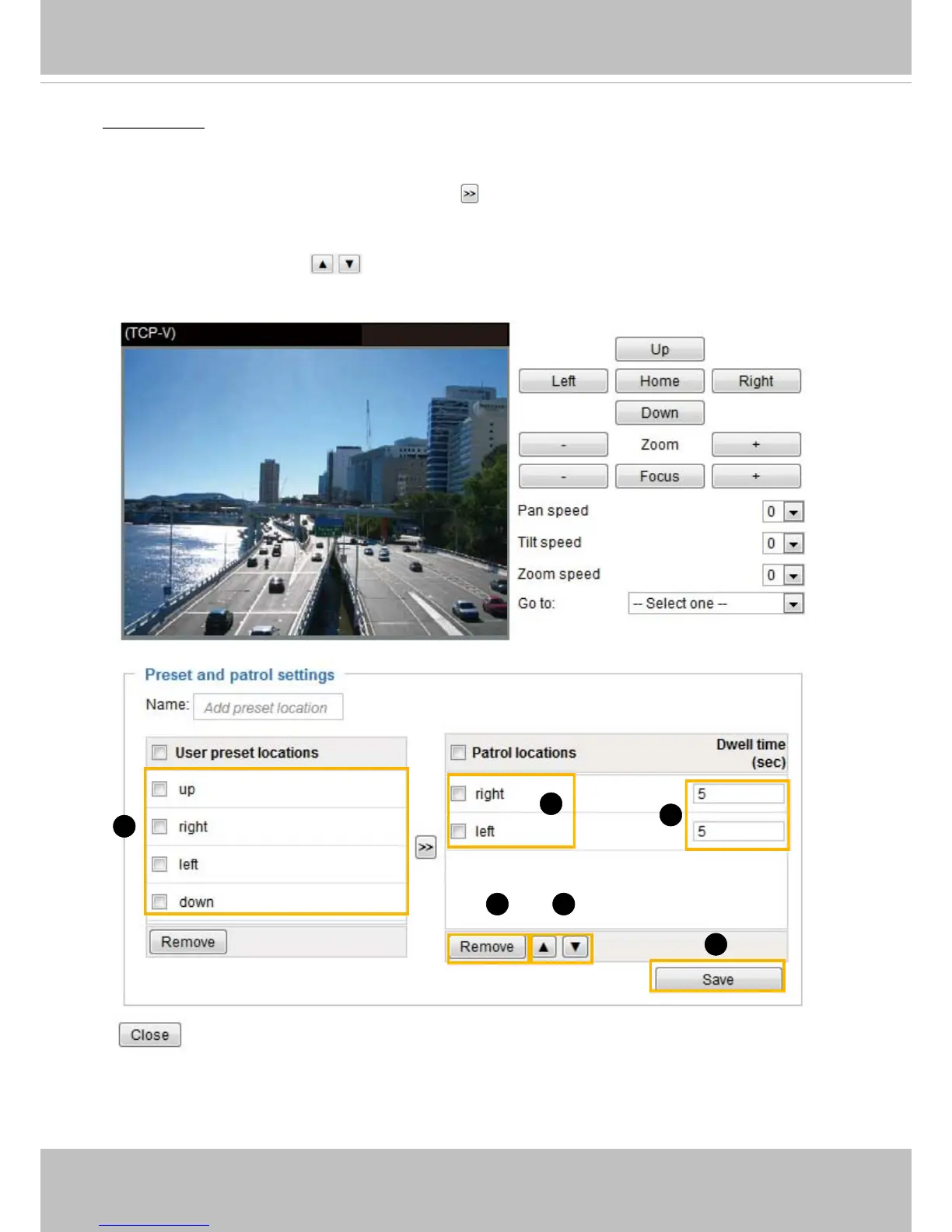Move patrol location up with arrow
The width and height of the screenshot is (952, 1232).
pos(544,947)
